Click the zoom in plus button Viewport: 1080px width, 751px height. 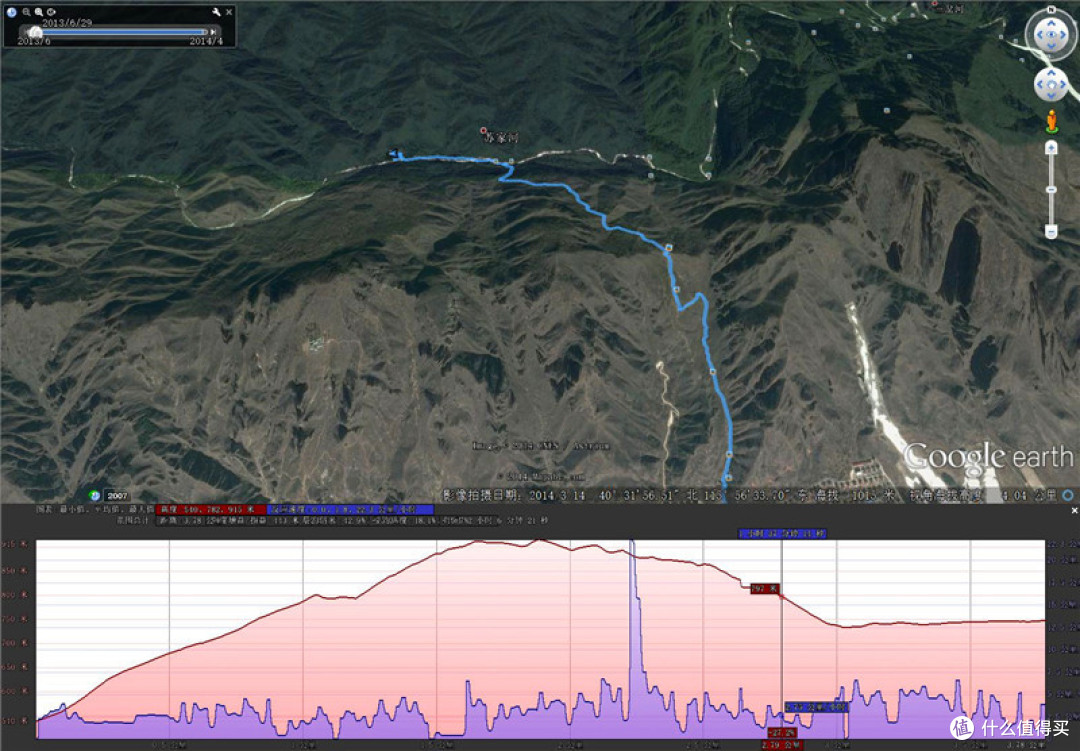[1051, 147]
